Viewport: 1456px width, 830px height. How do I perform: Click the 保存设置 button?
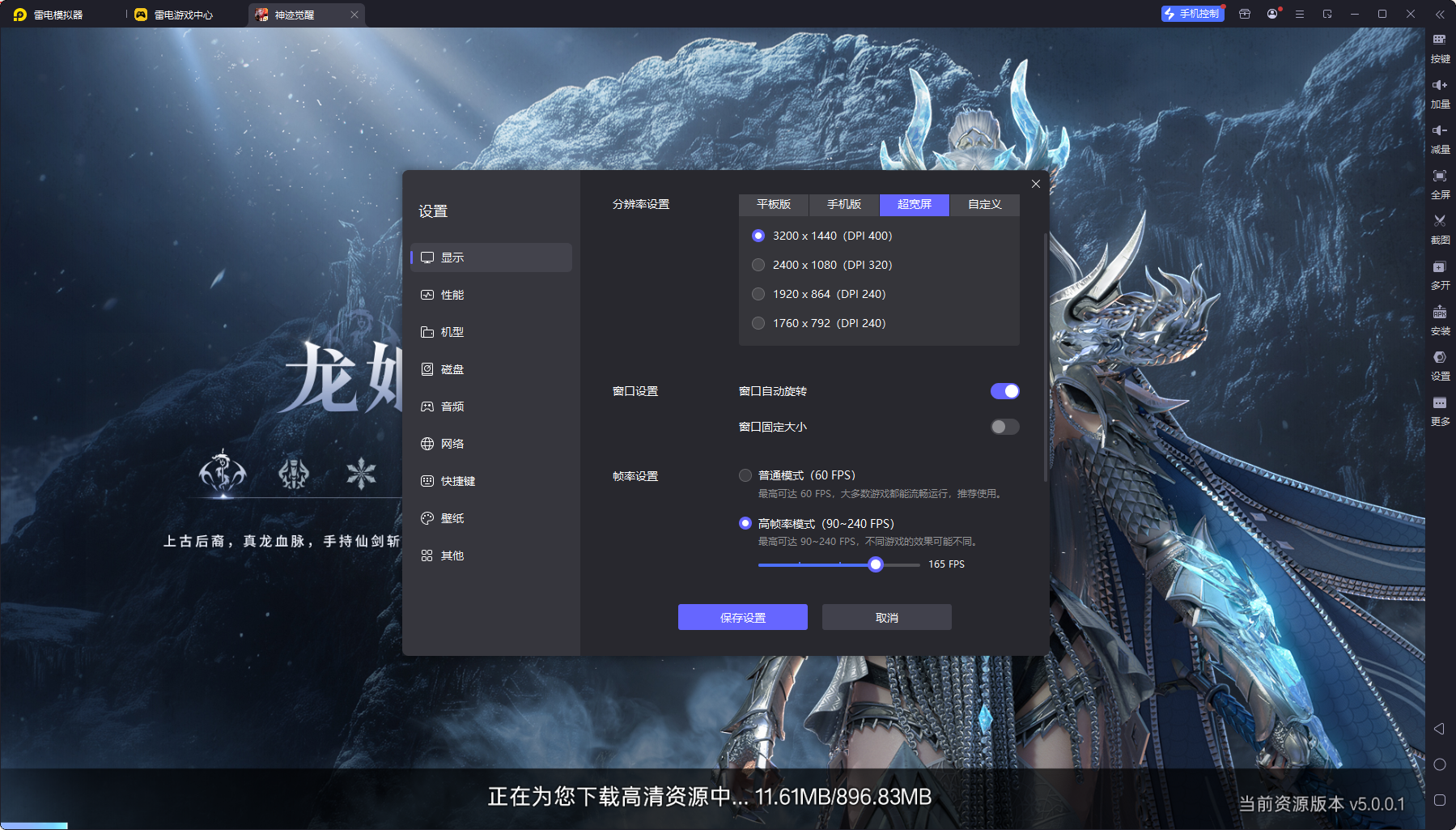743,617
